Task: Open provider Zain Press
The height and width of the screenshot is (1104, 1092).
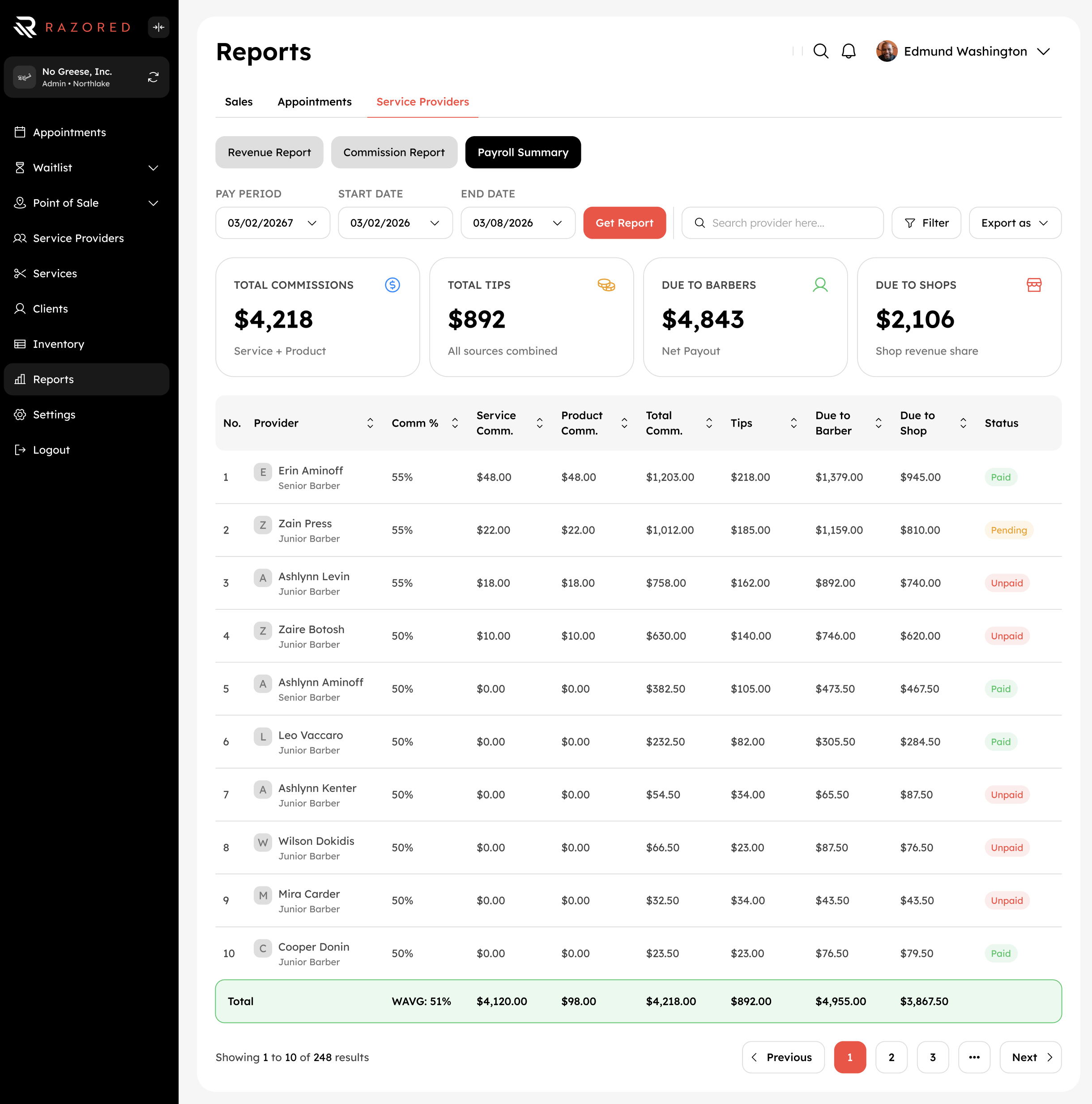Action: [305, 524]
